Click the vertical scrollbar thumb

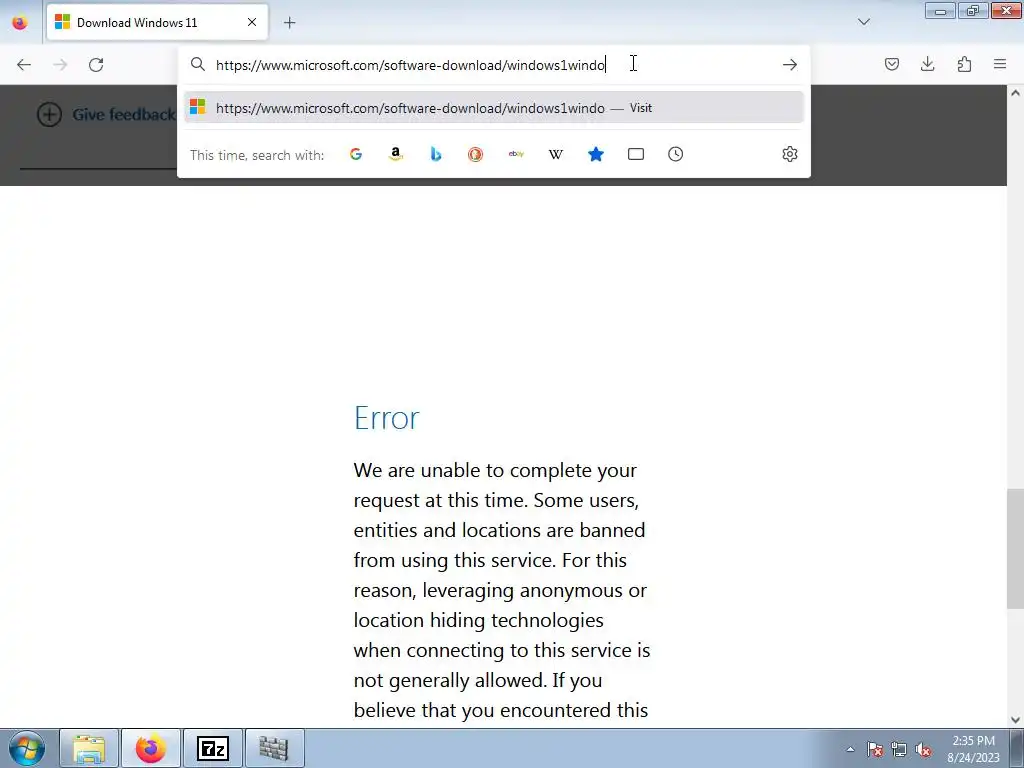[1015, 549]
